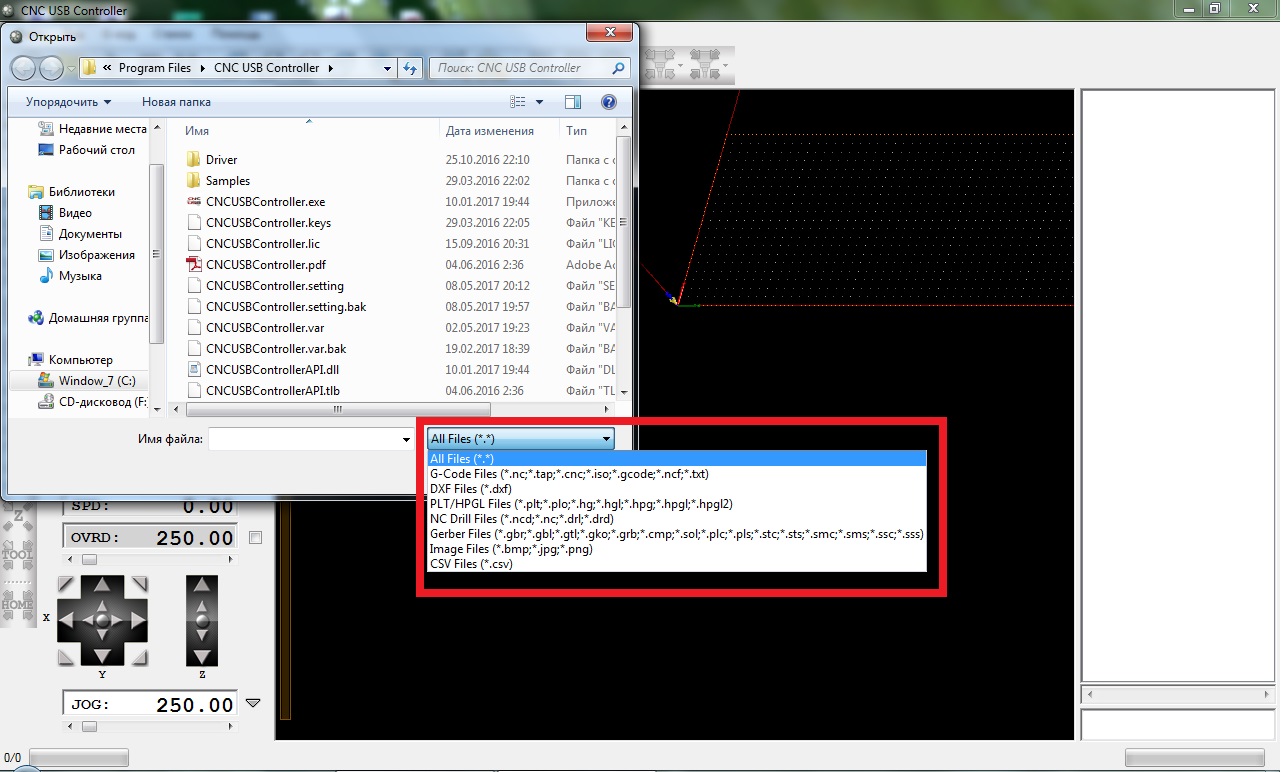
Task: Go forward with the dialog's Forward arrow
Action: tap(51, 68)
